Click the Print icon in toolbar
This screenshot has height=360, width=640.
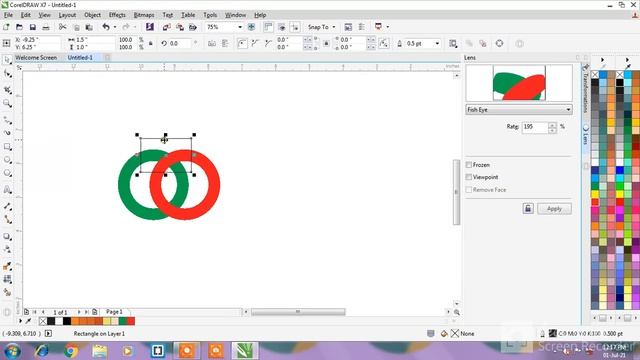coord(46,27)
